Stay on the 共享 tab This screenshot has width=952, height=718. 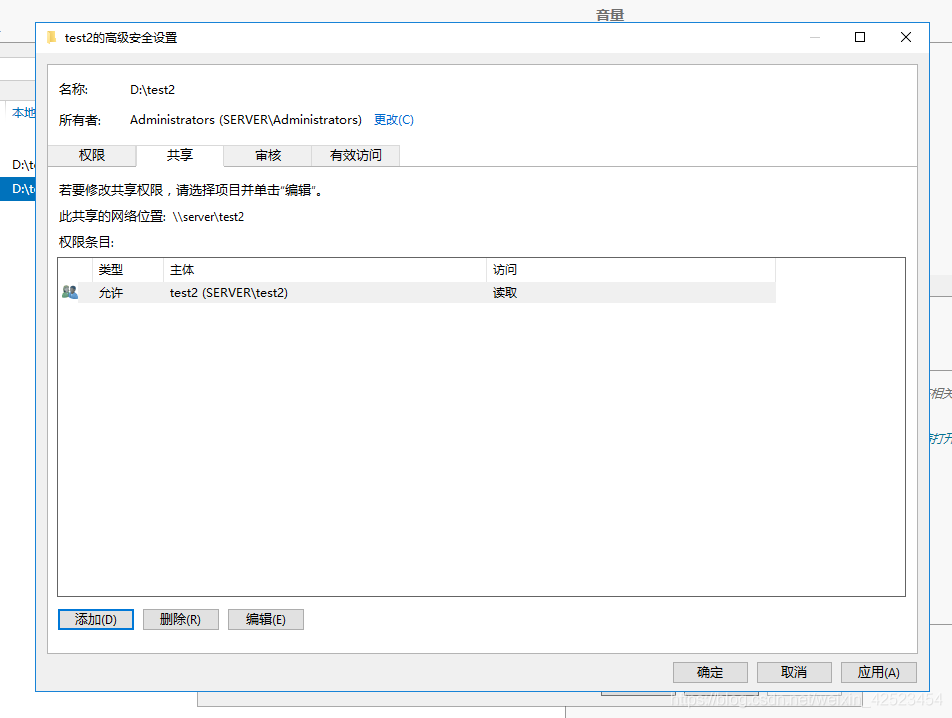pyautogui.click(x=180, y=155)
